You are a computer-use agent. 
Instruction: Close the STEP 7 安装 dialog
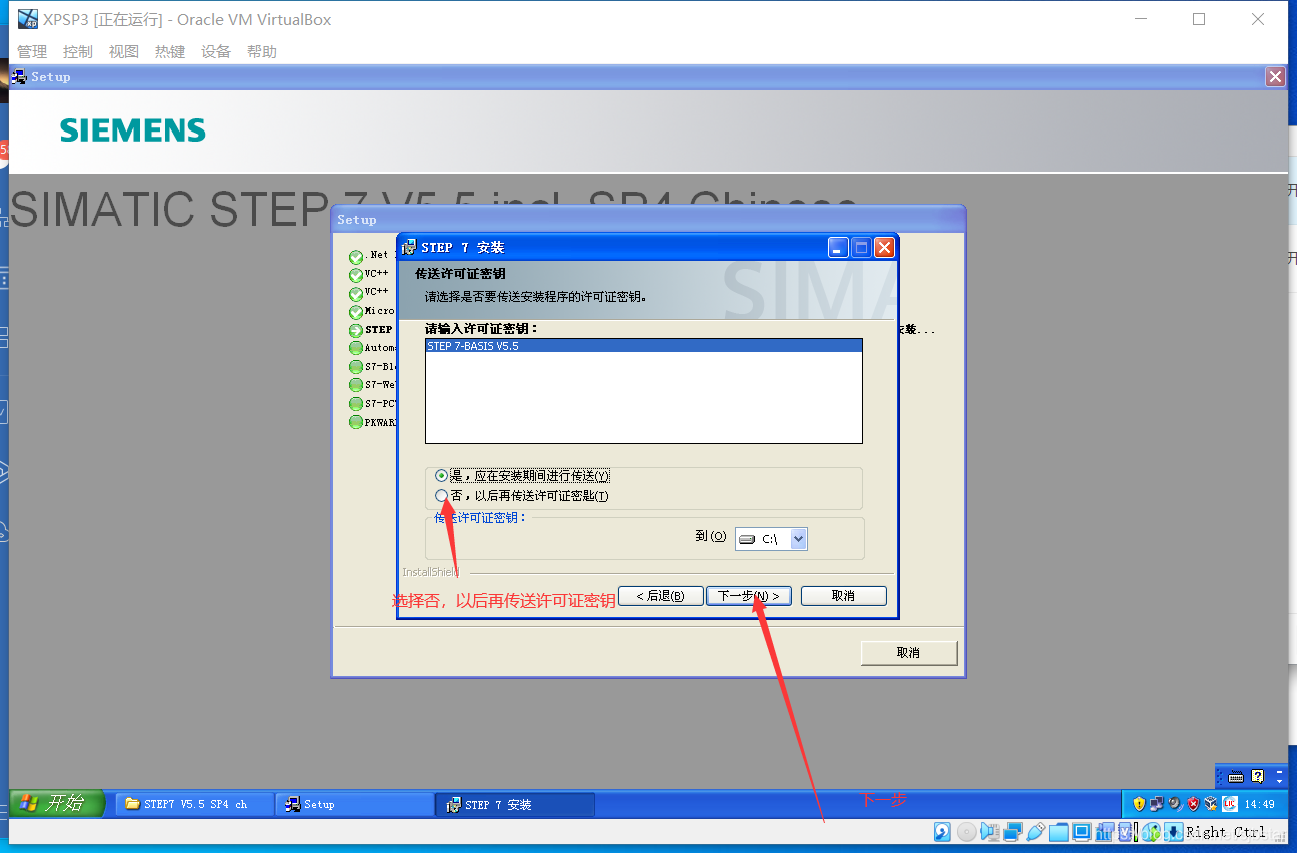(884, 247)
